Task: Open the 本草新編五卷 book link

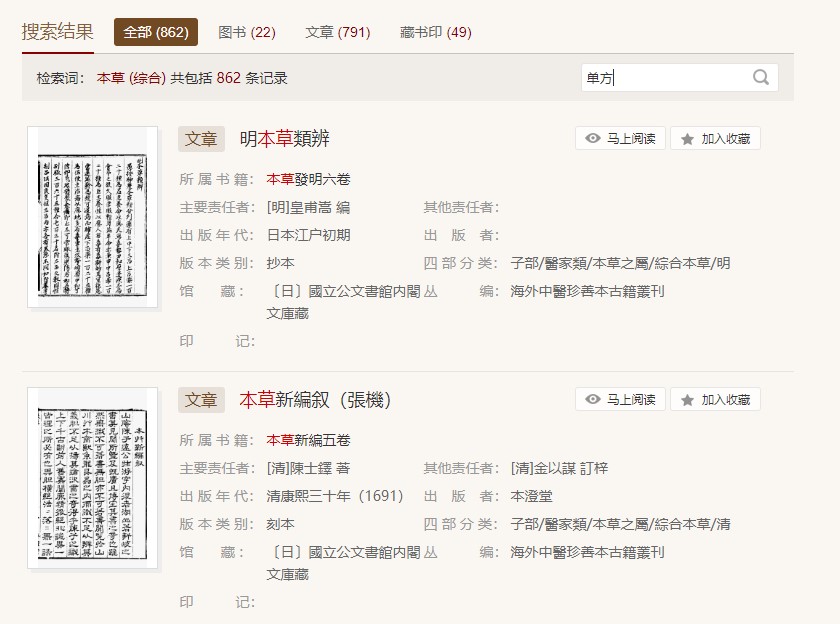Action: click(x=309, y=441)
